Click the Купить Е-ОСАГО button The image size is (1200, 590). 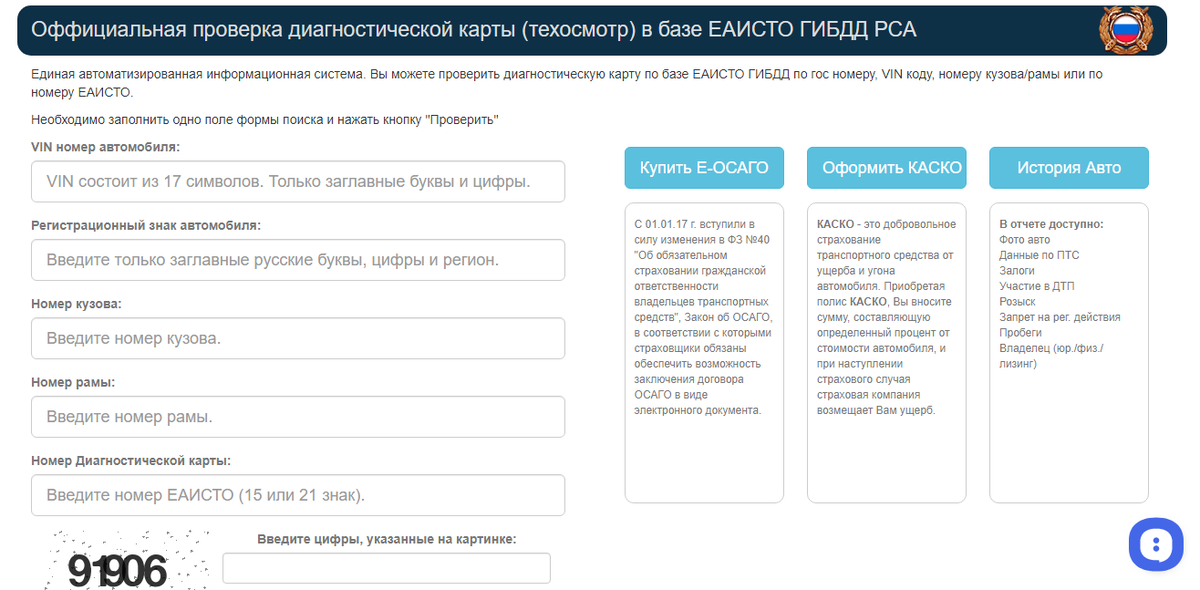pos(704,168)
